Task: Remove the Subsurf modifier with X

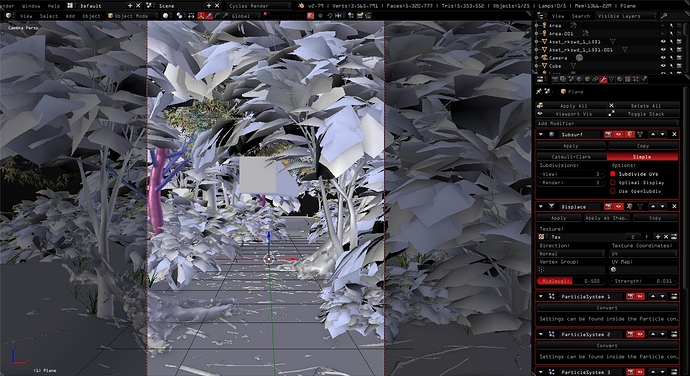Action: click(x=674, y=134)
